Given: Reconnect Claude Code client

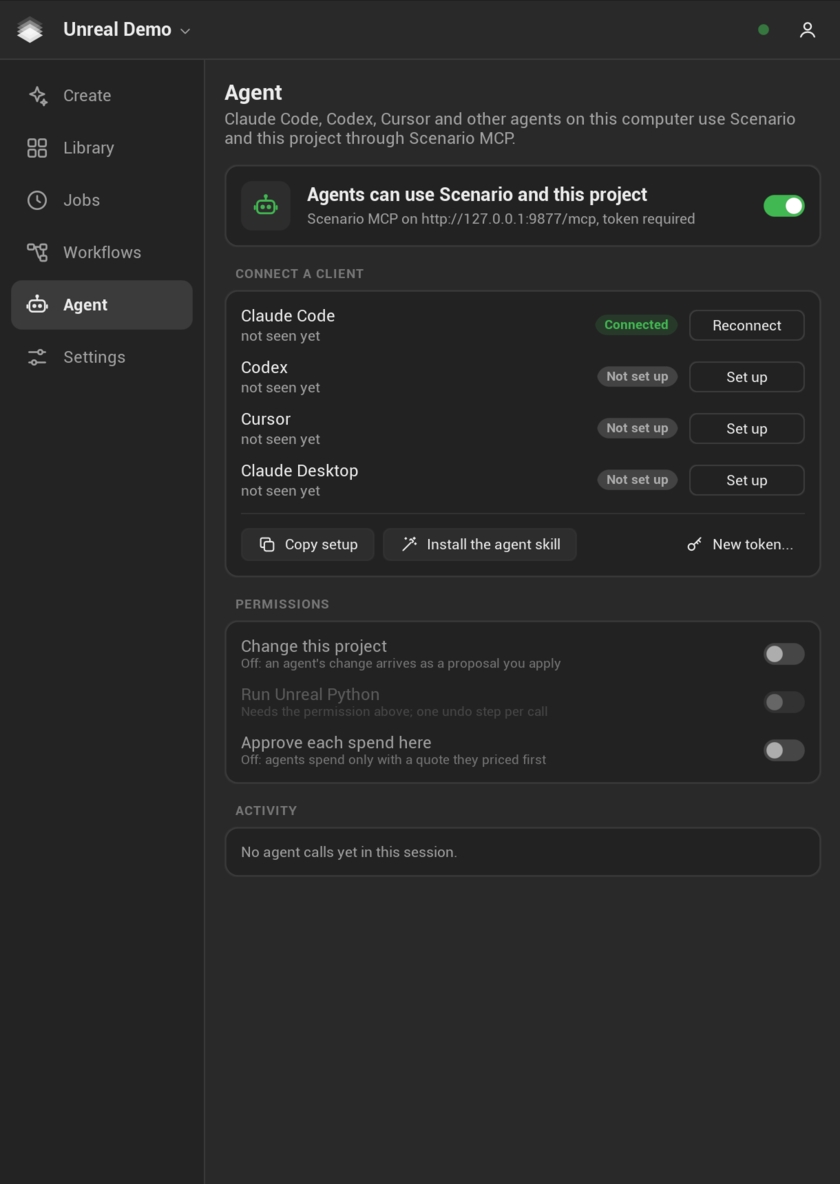Looking at the screenshot, I should coord(746,325).
